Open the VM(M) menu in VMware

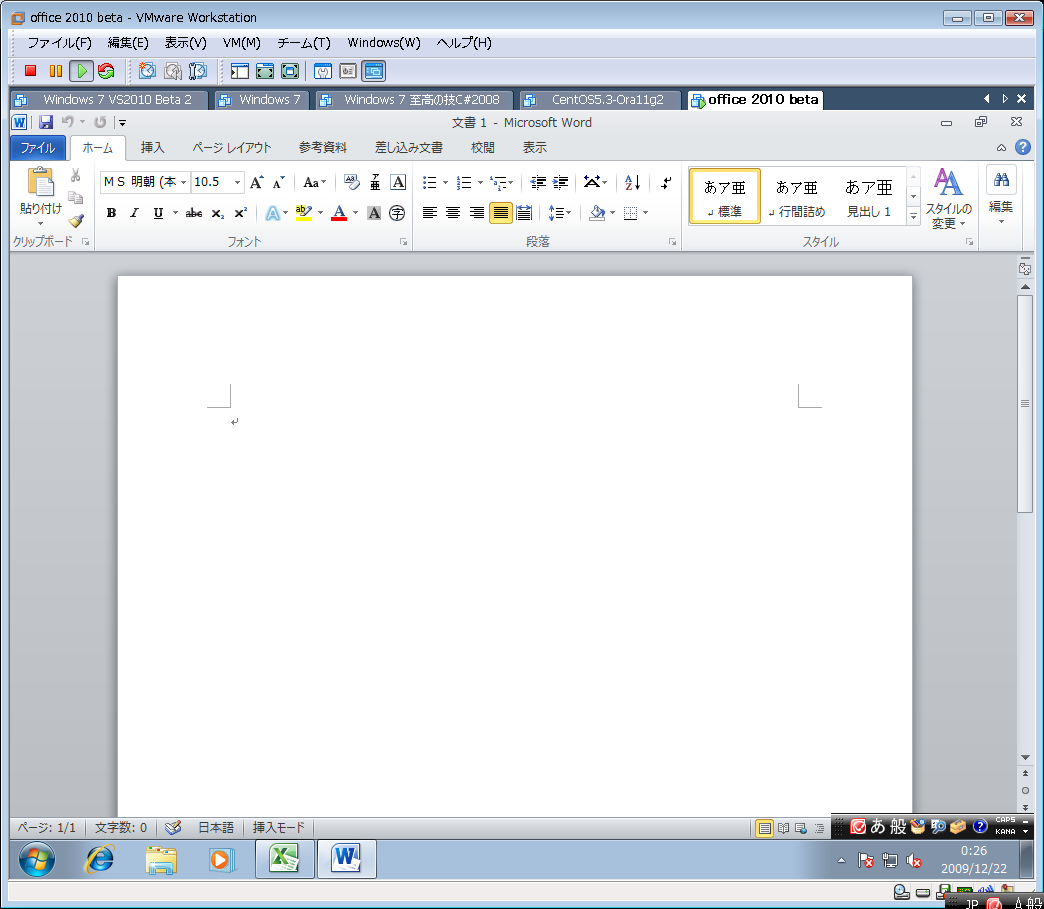click(241, 43)
